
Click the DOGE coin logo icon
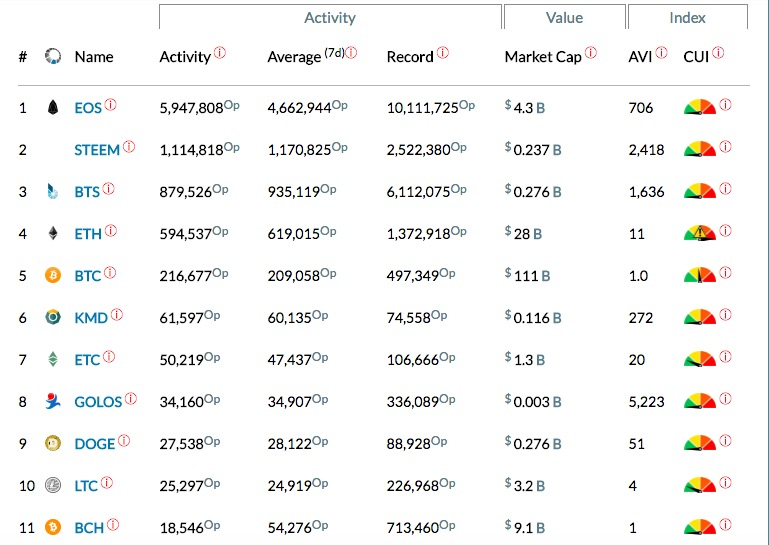tap(53, 443)
